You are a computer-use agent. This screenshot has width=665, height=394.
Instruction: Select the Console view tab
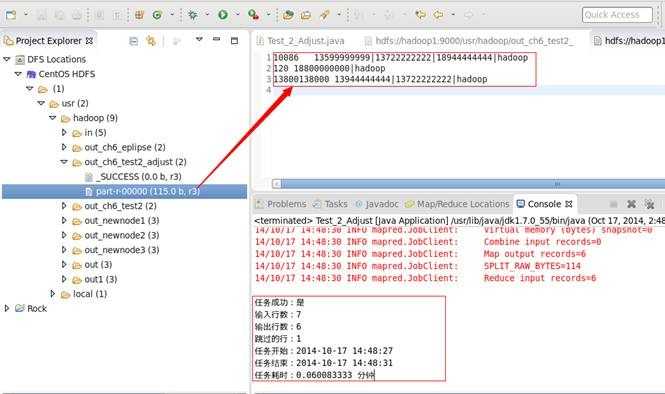(x=544, y=204)
